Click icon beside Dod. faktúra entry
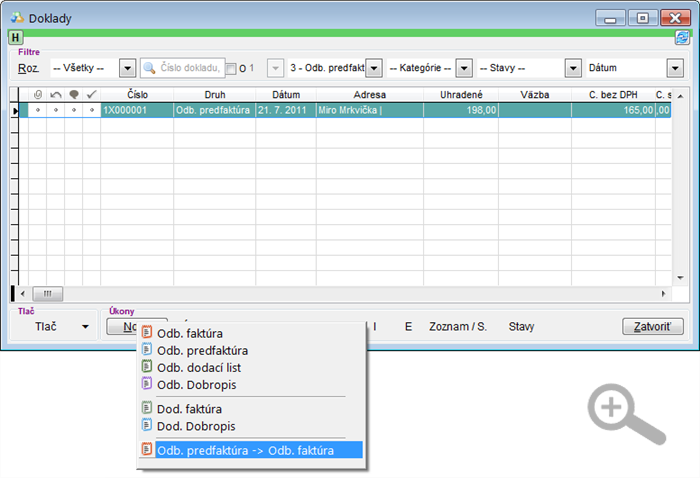 pyautogui.click(x=147, y=408)
